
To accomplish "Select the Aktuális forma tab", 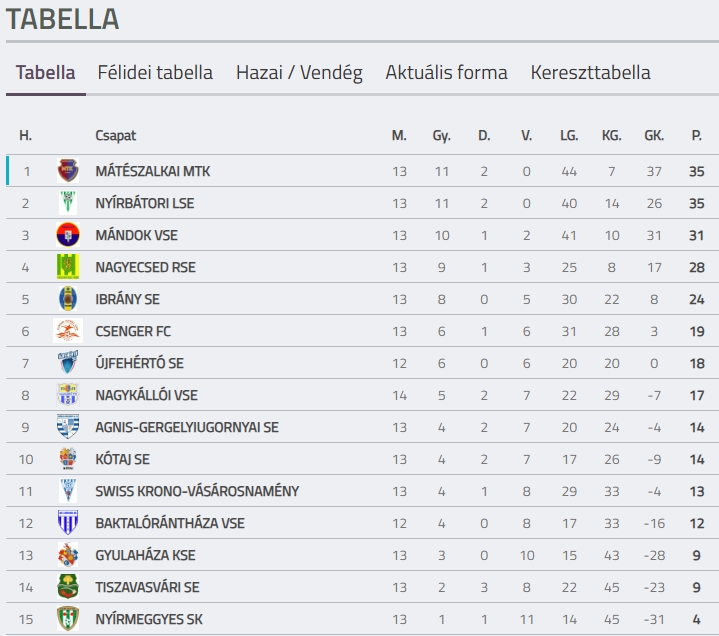I will point(446,73).
